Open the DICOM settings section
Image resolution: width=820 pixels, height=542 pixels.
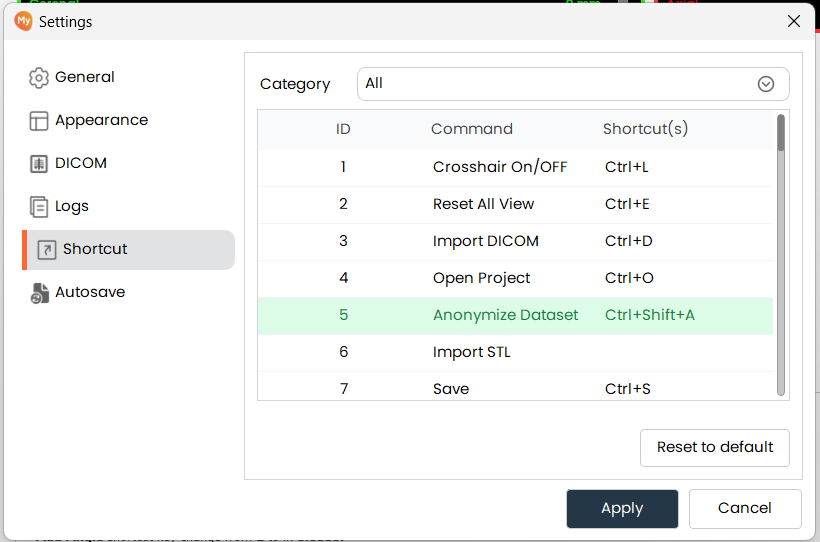(81, 164)
